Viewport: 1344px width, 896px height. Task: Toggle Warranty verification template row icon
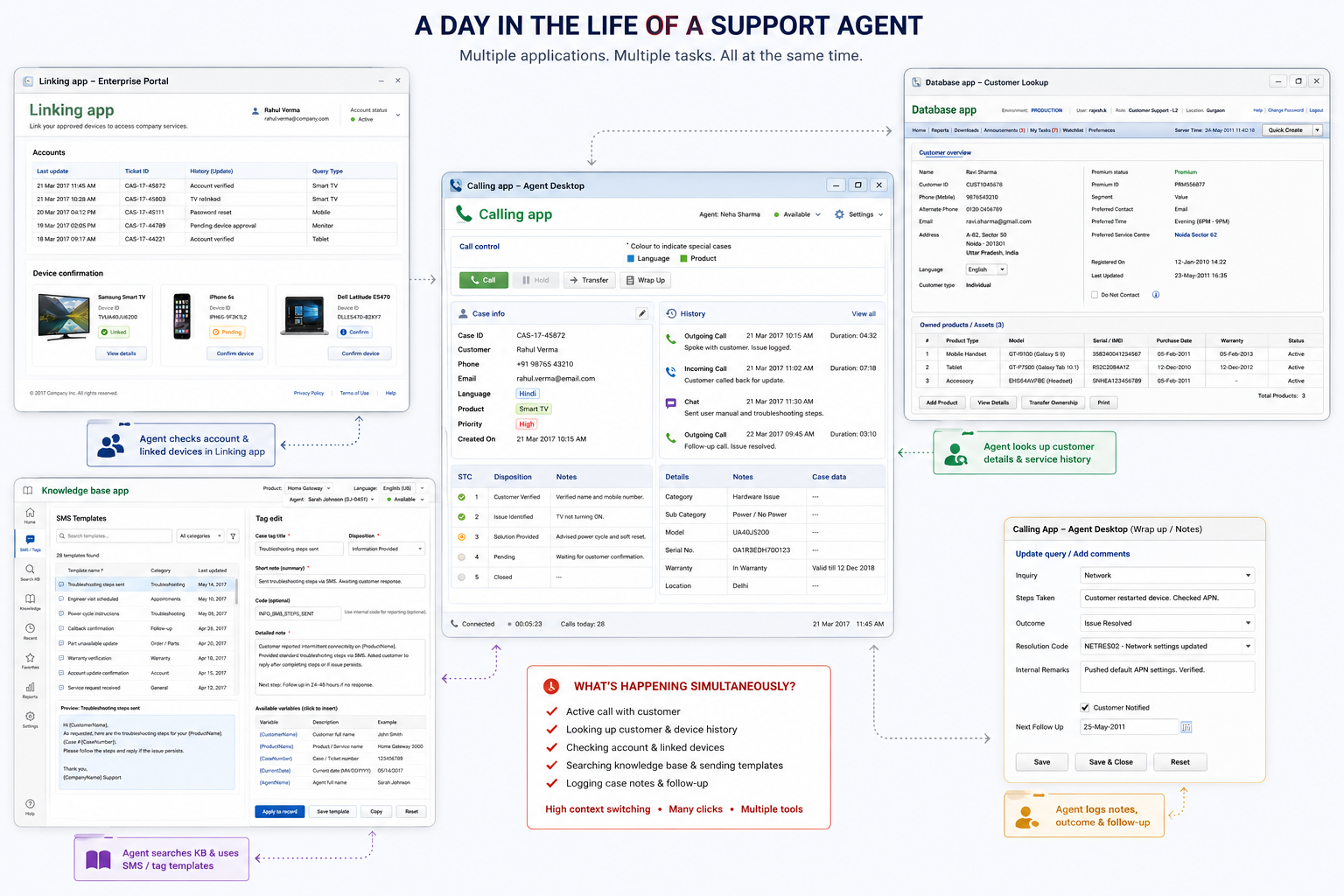(x=61, y=658)
